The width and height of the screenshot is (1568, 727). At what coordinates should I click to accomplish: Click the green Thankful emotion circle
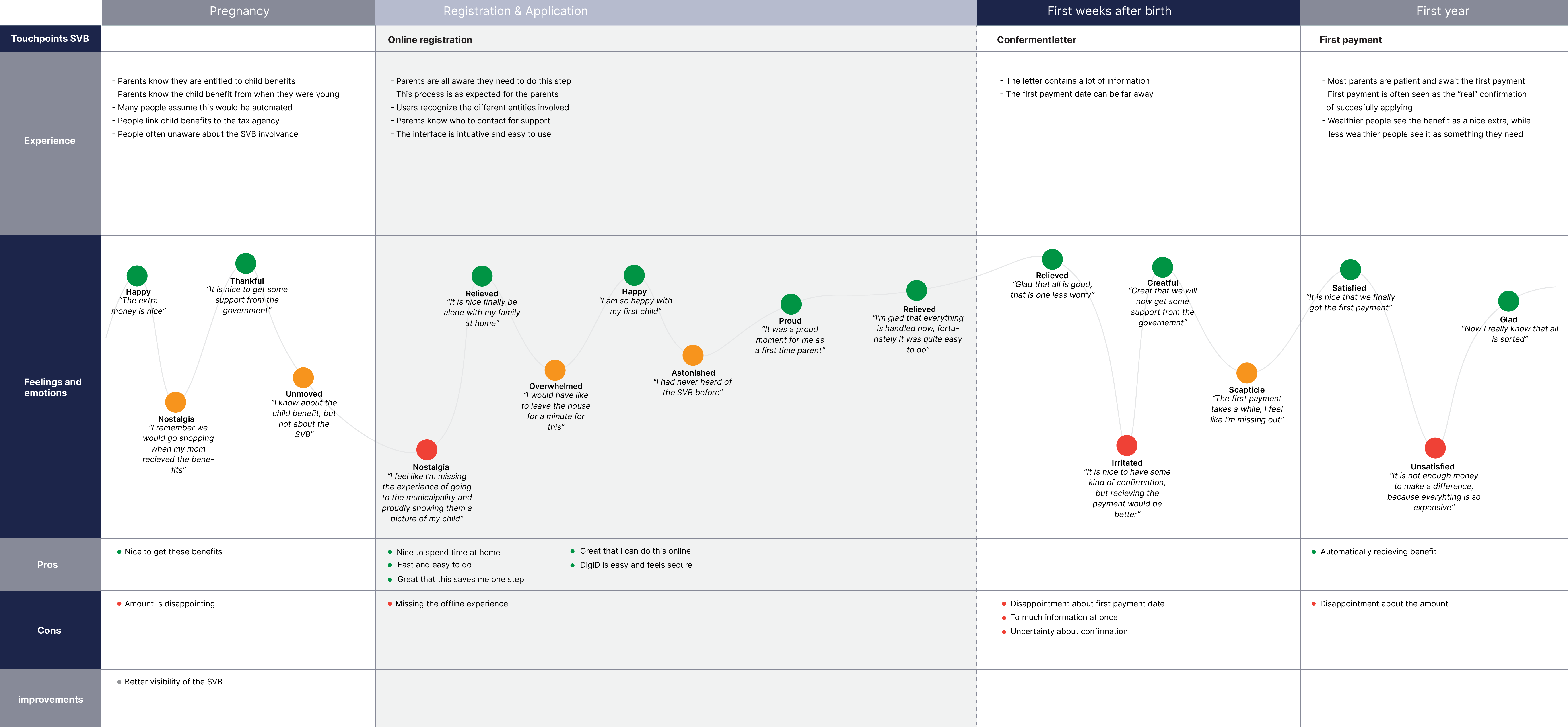coord(246,263)
